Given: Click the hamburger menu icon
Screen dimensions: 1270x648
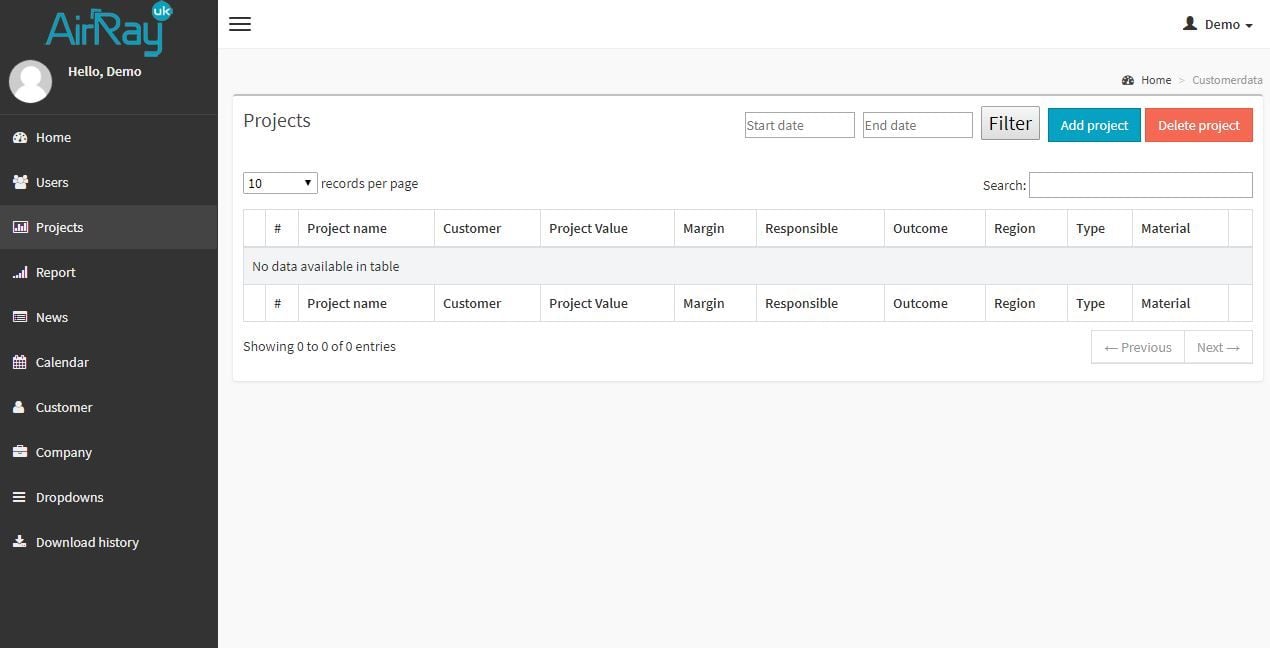Looking at the screenshot, I should point(240,24).
